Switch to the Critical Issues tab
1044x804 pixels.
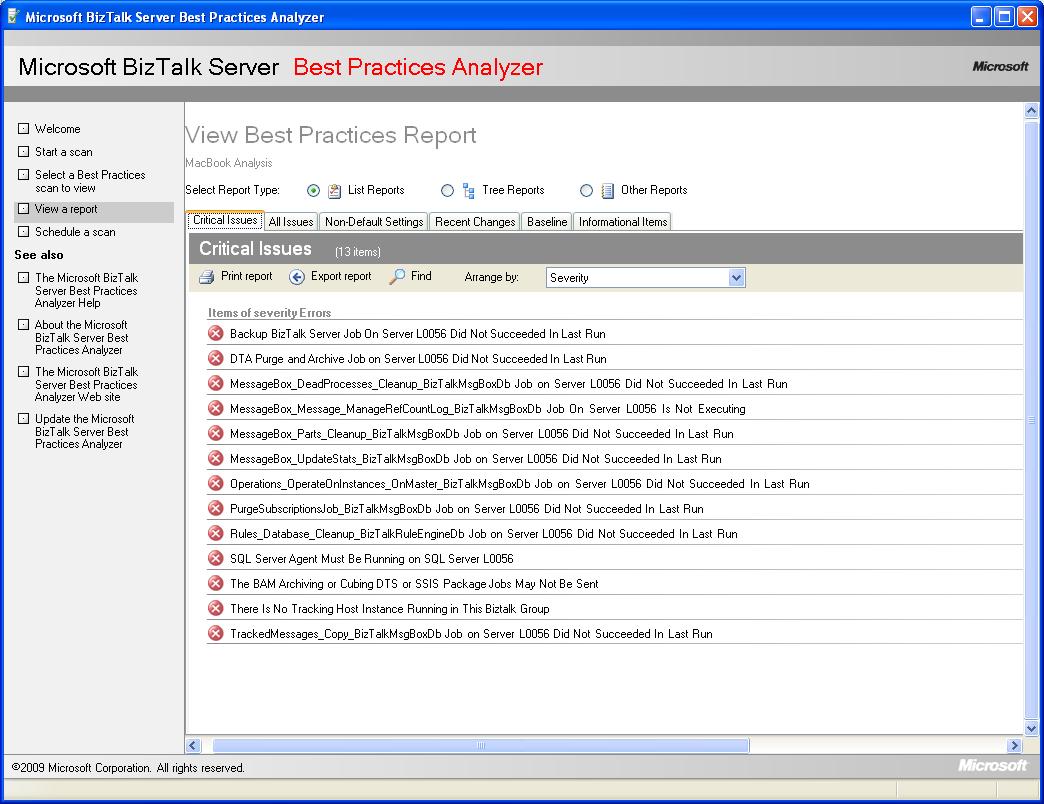coord(225,220)
